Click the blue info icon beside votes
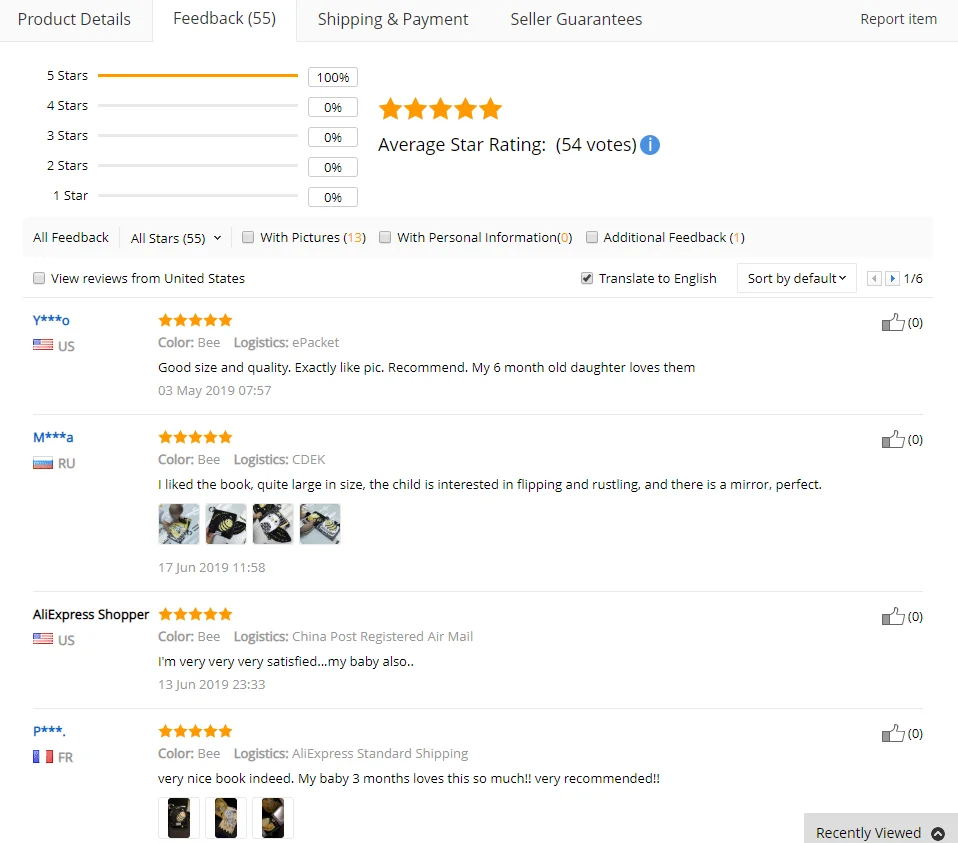The width and height of the screenshot is (958, 843). (x=649, y=145)
